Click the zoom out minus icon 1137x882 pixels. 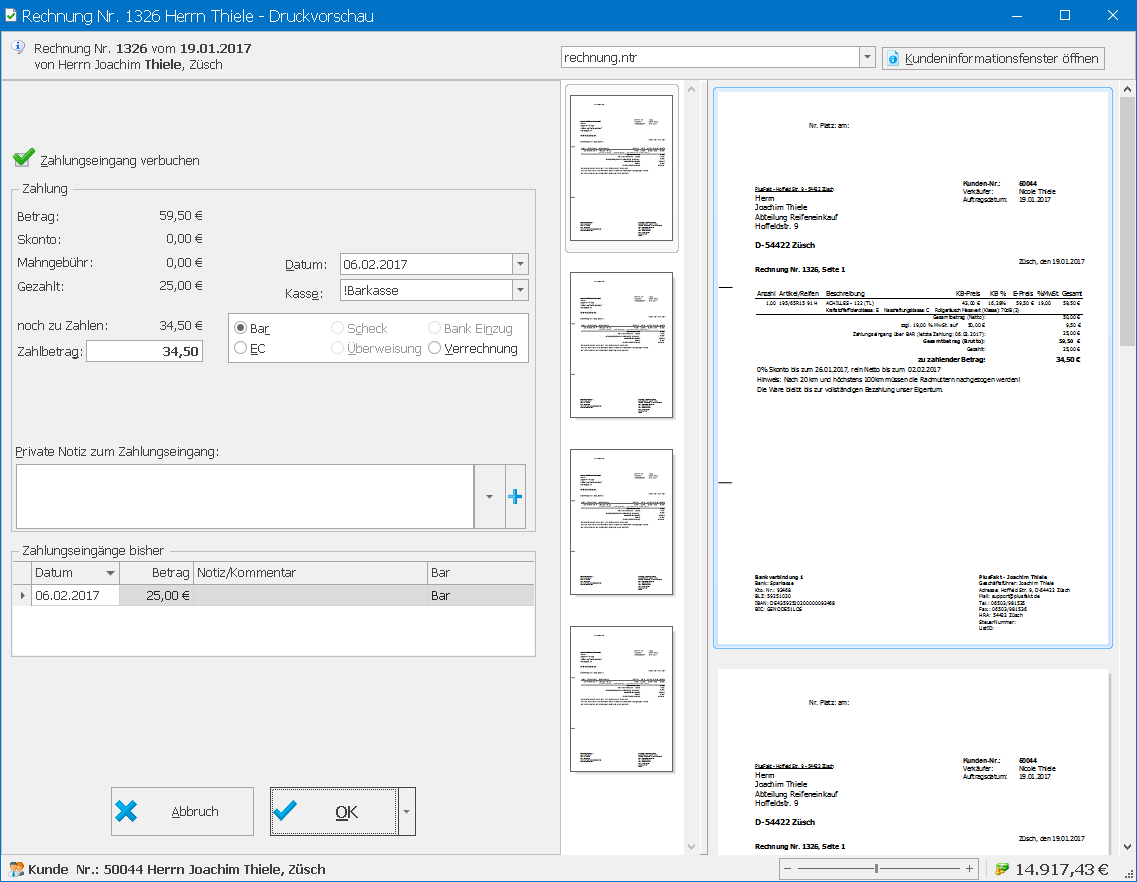click(x=787, y=868)
